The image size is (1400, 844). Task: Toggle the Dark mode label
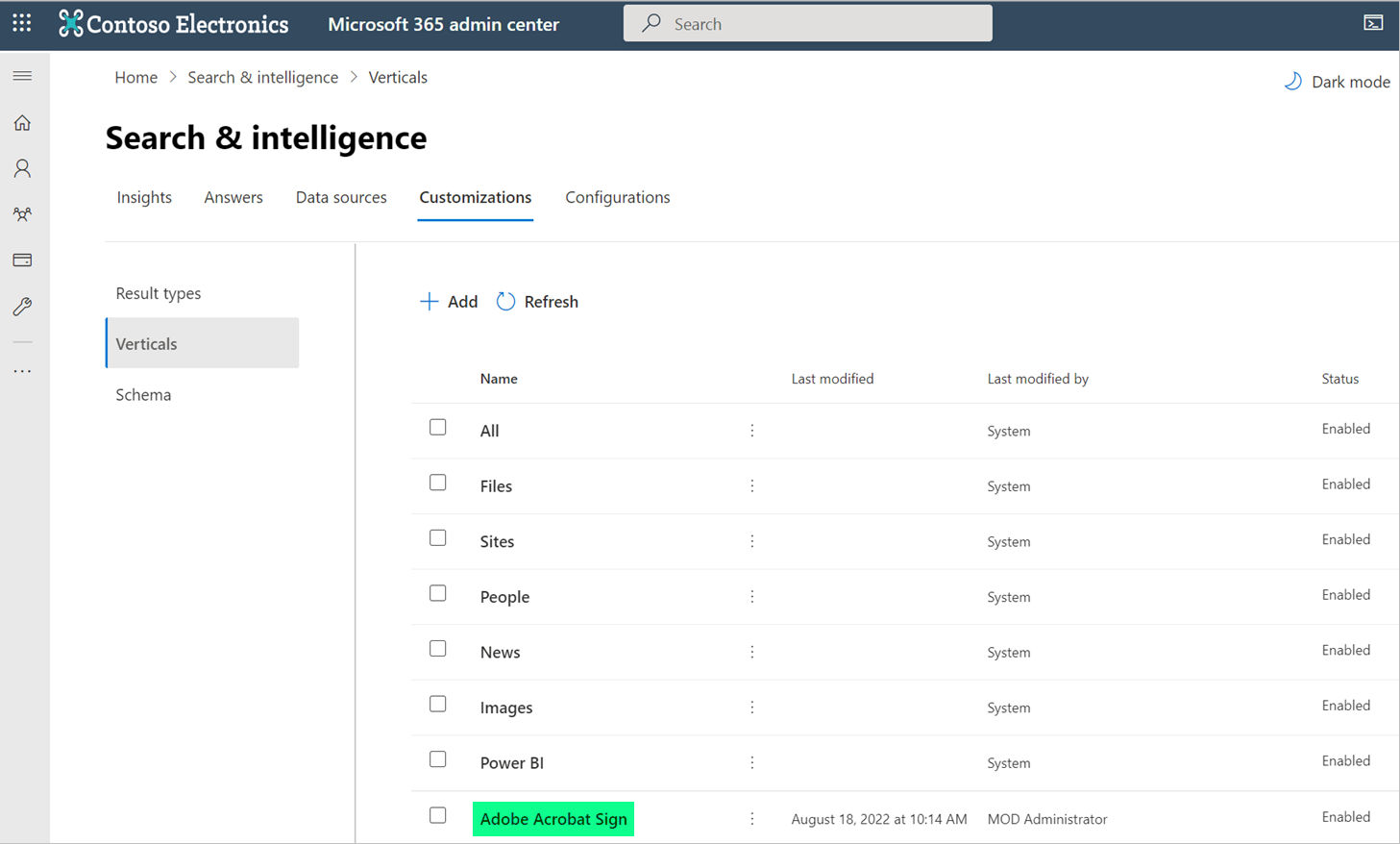tap(1351, 82)
